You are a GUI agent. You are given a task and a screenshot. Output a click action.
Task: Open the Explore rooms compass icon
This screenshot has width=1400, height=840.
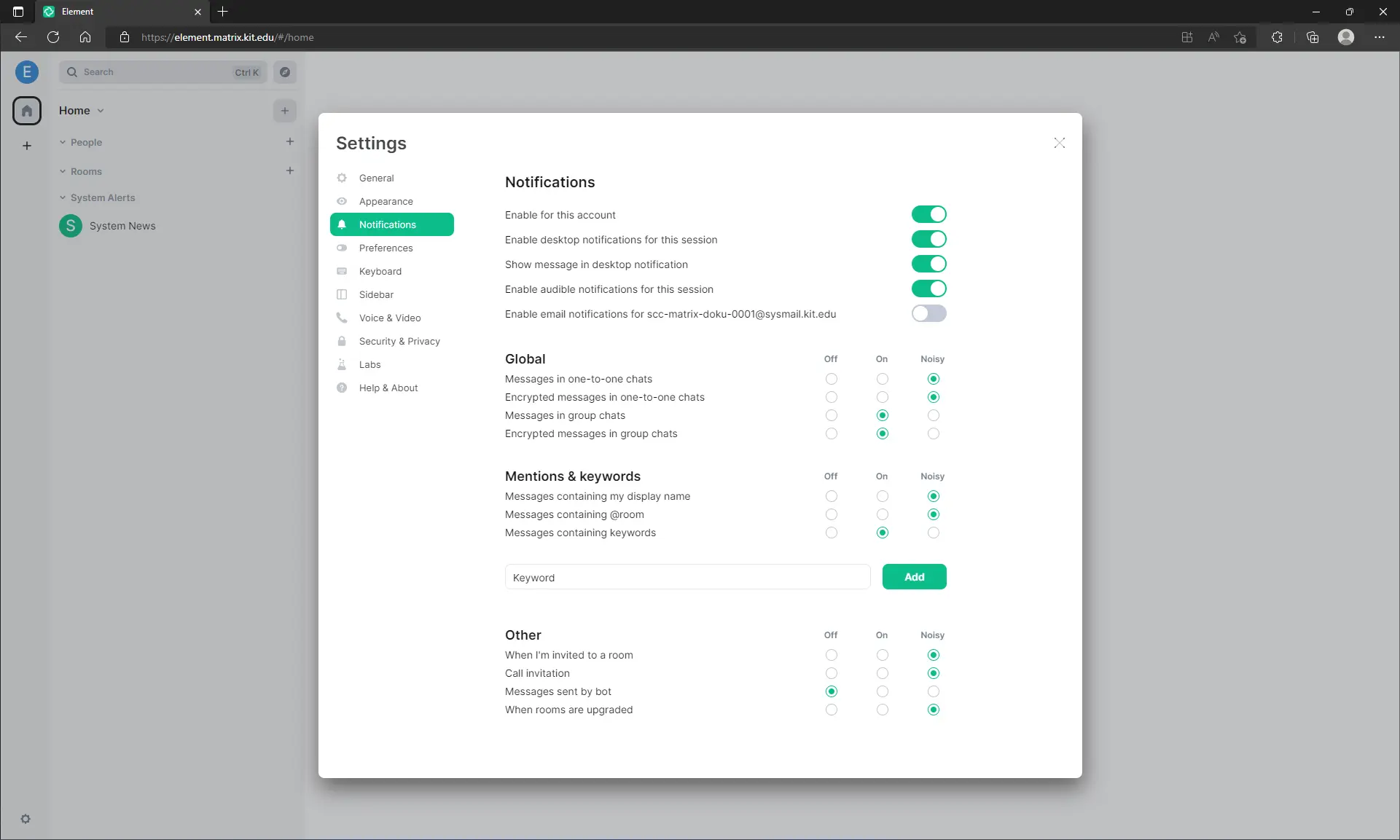(285, 72)
